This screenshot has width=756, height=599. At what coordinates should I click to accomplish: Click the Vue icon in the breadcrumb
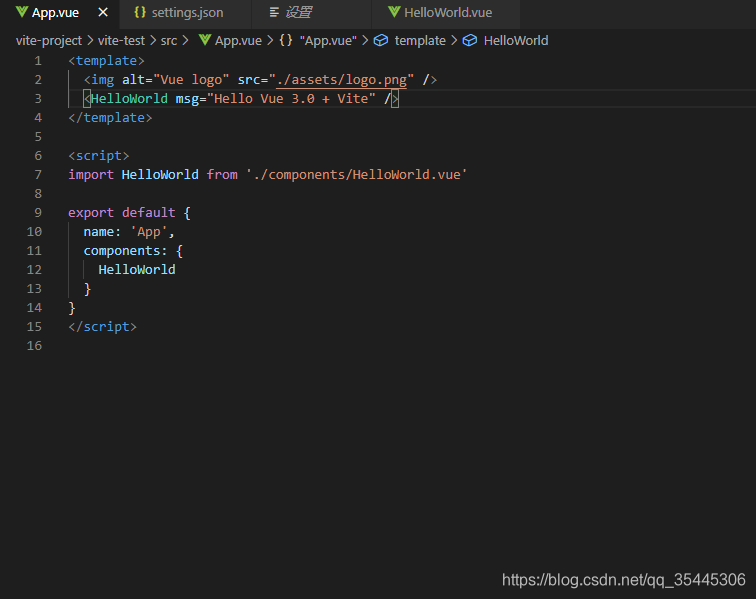pos(205,40)
